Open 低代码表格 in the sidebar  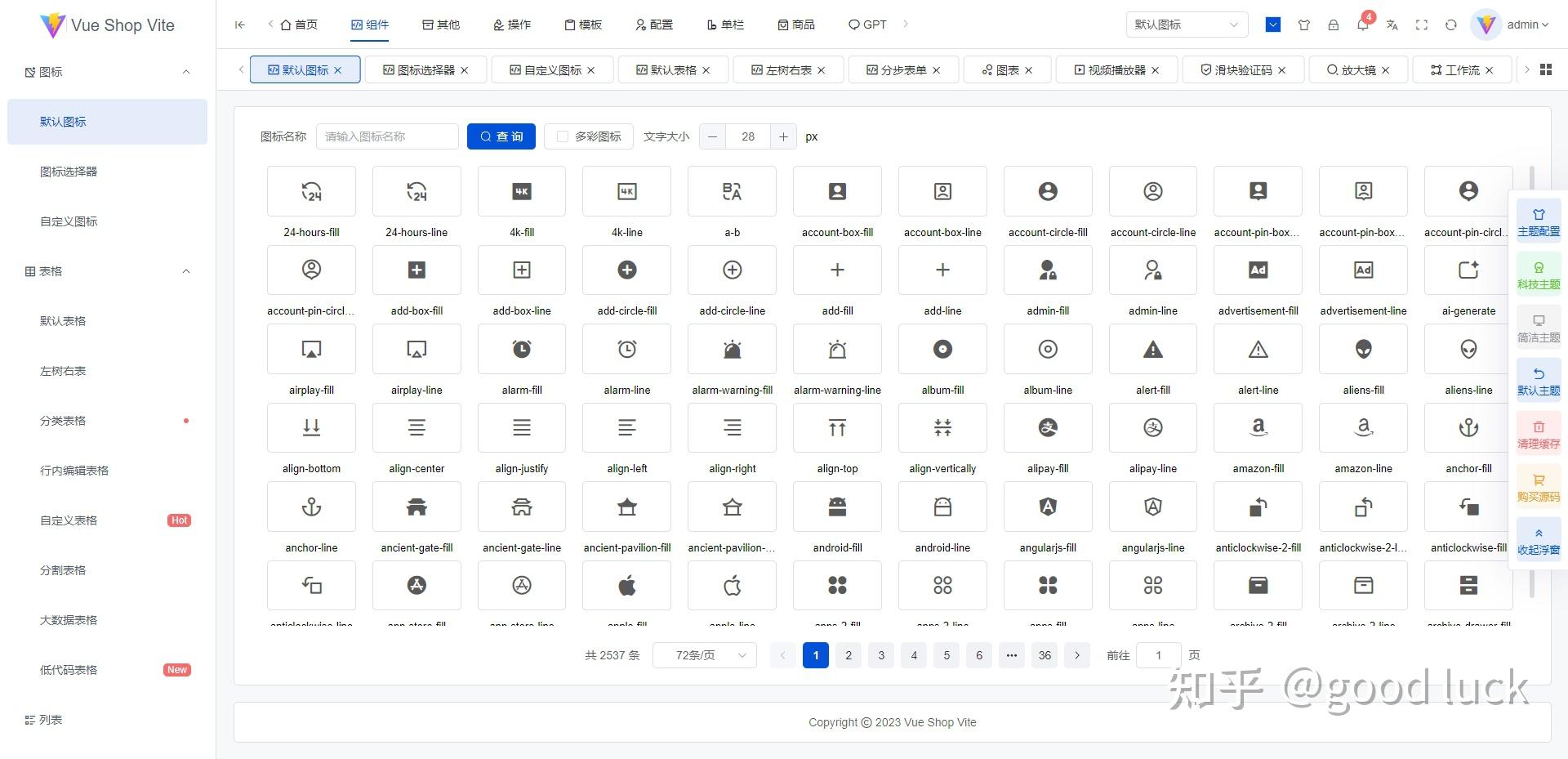(x=108, y=670)
